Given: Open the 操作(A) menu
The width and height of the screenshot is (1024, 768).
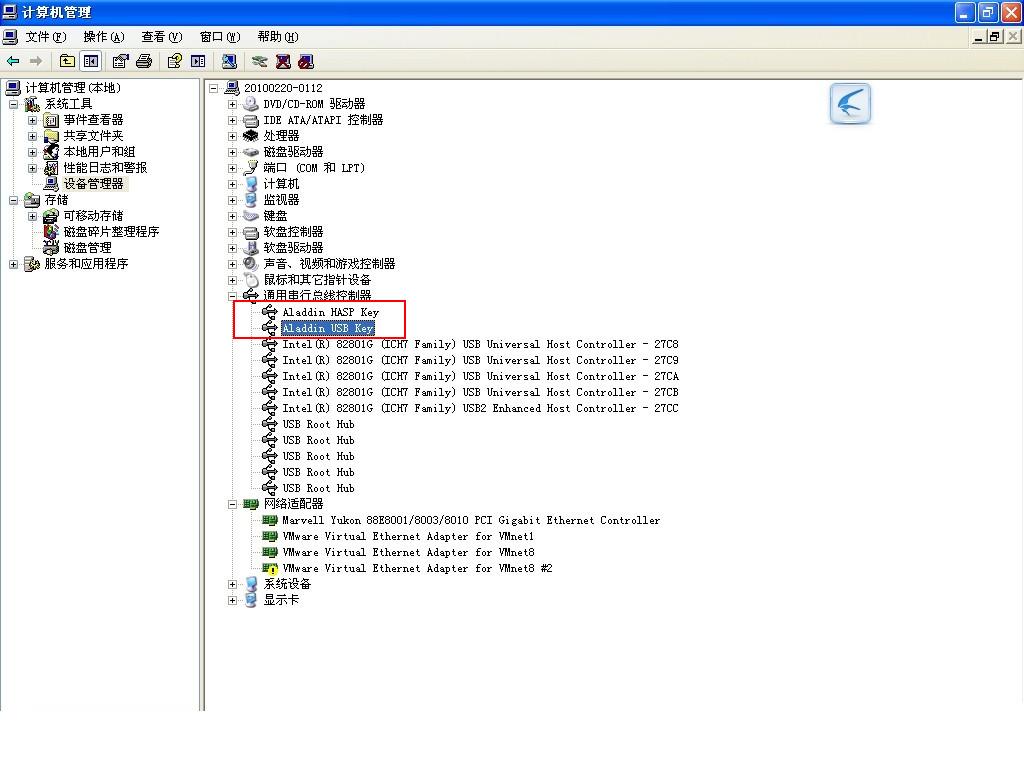Looking at the screenshot, I should click(x=104, y=37).
